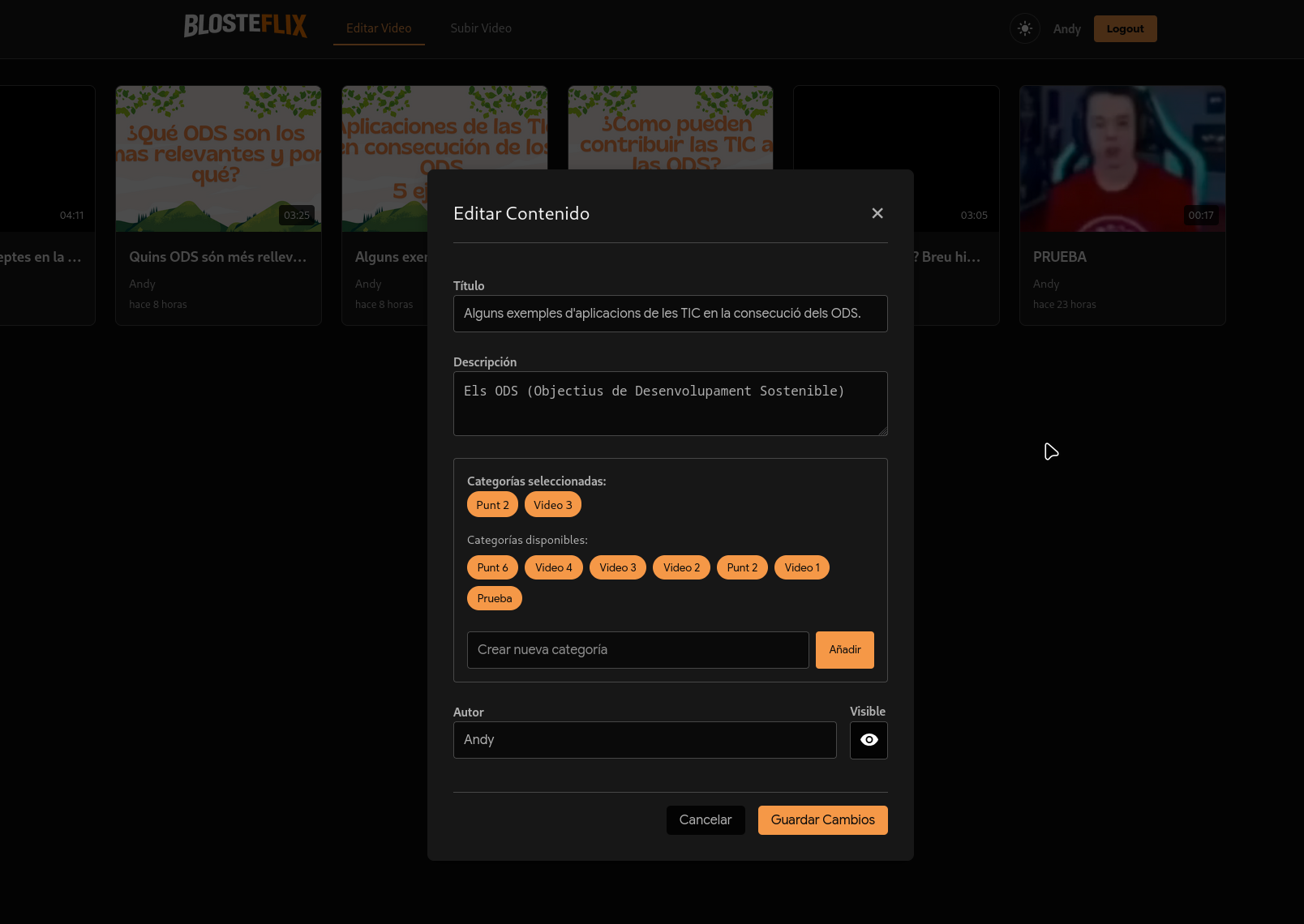
Task: Select the Prueba category chip
Action: [494, 598]
